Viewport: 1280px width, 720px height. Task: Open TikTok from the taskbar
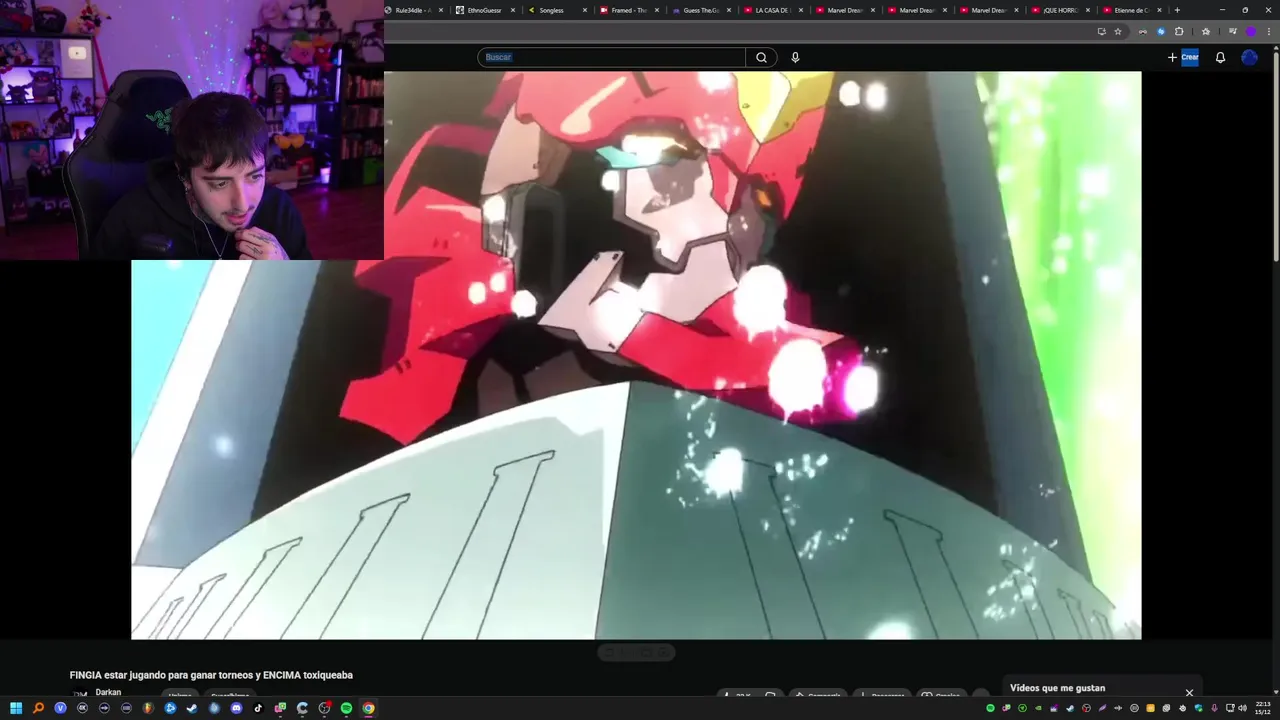coord(258,708)
